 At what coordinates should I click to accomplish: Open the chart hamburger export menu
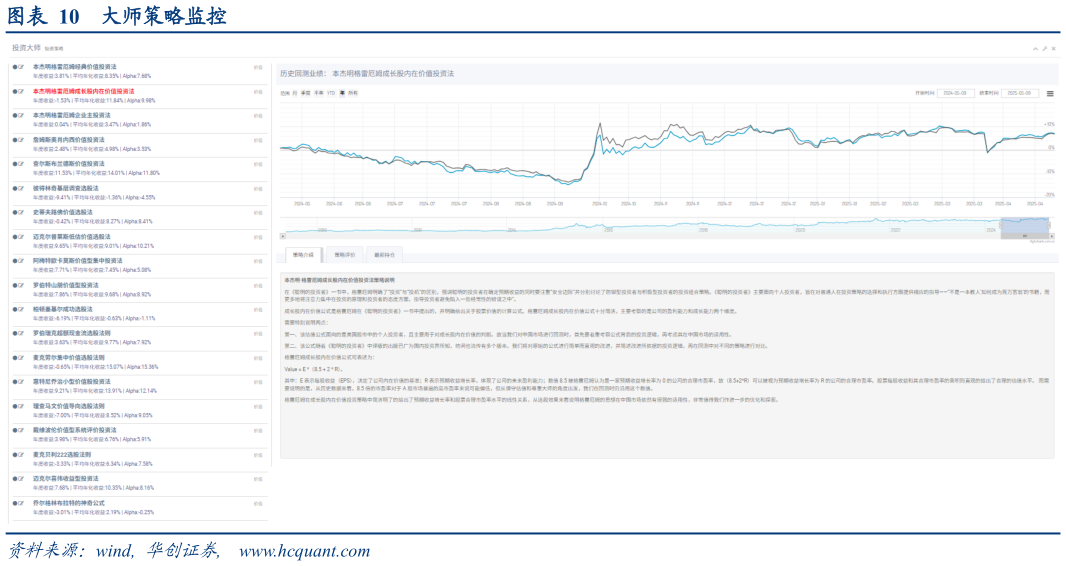[1050, 93]
